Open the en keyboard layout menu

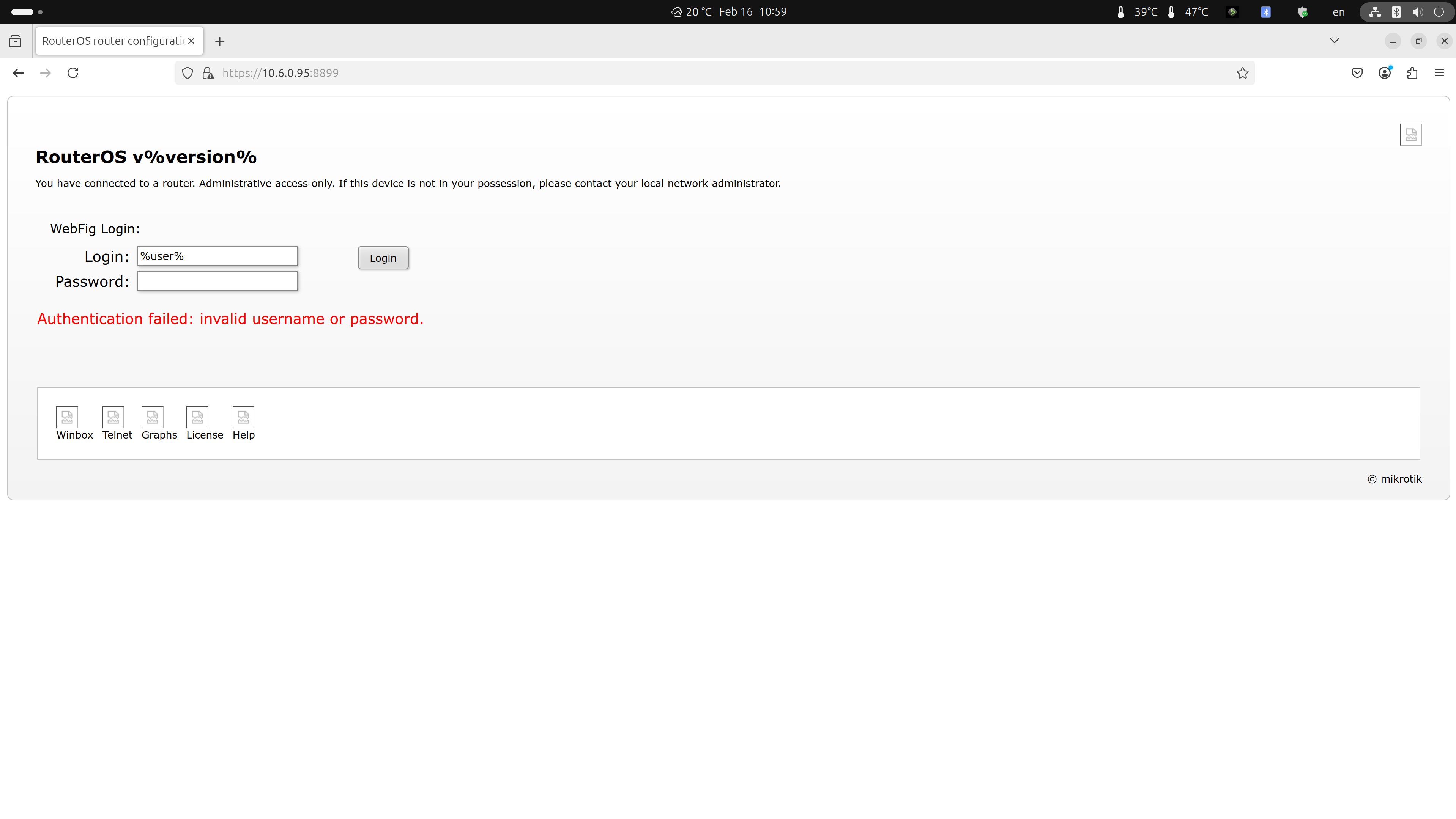(x=1338, y=12)
